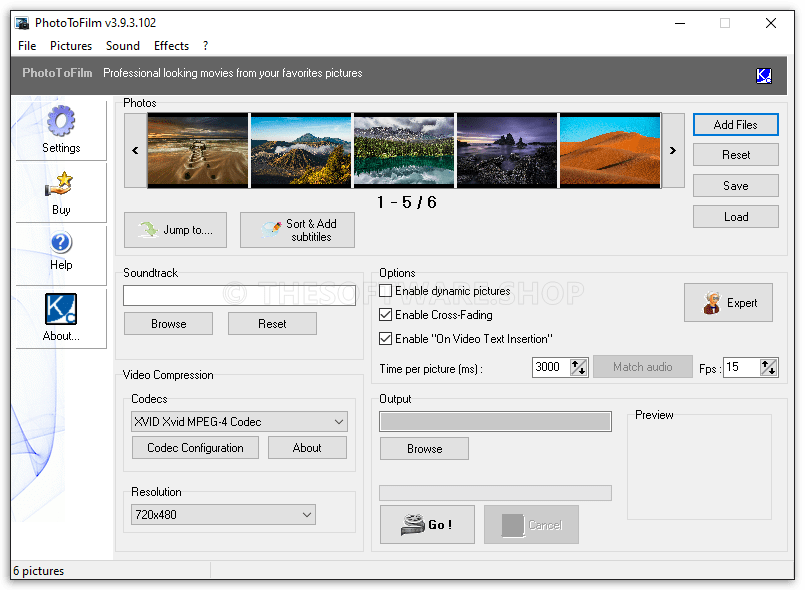Click the Soundtrack file path field

click(239, 295)
